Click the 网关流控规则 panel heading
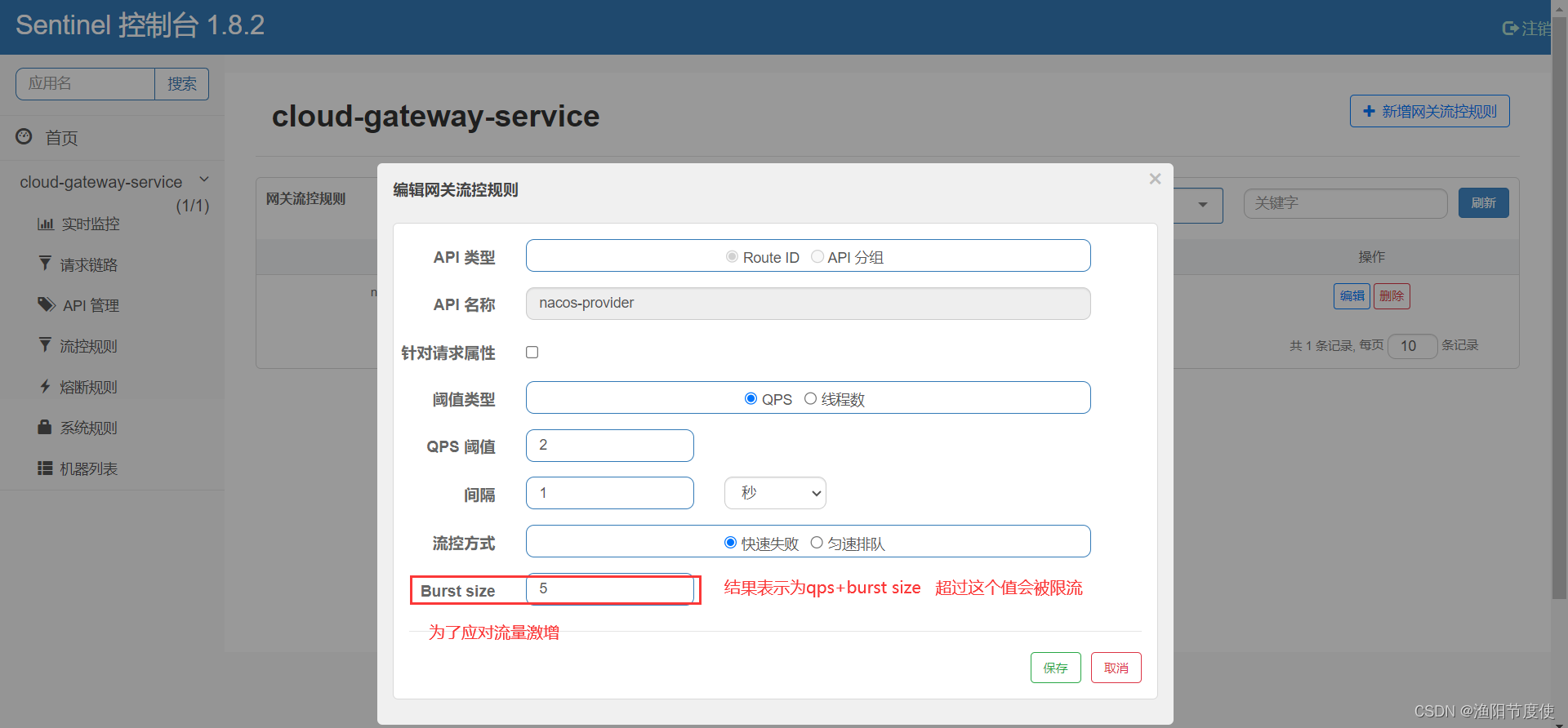 (x=305, y=199)
